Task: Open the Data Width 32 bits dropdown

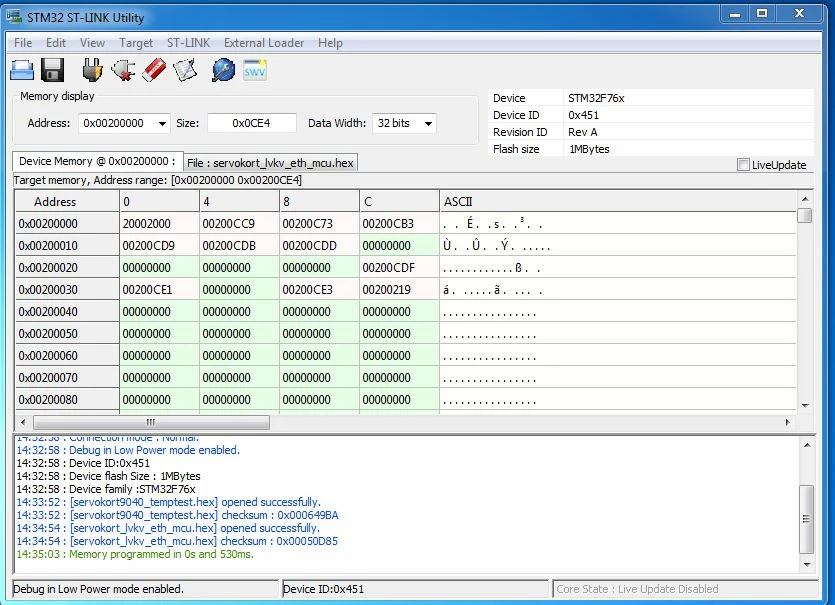Action: click(404, 124)
